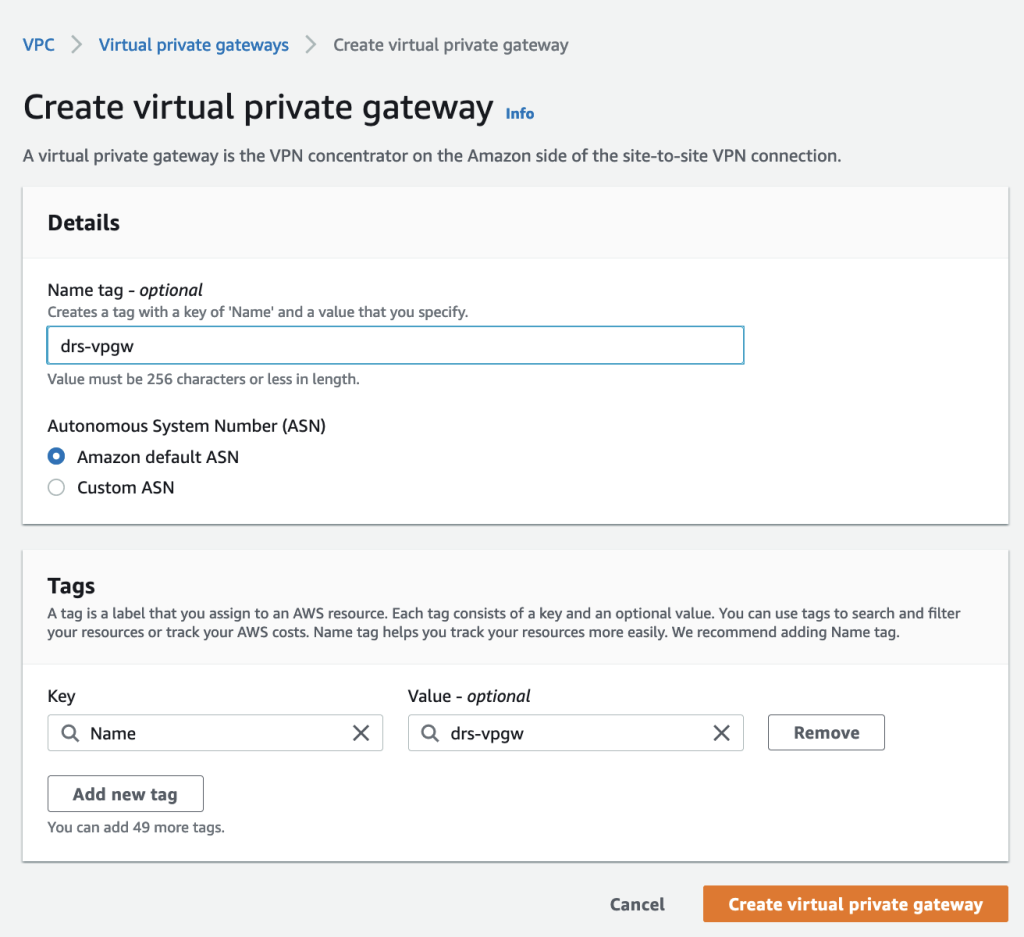
Task: Clear the Key field using its X icon
Action: click(x=361, y=732)
